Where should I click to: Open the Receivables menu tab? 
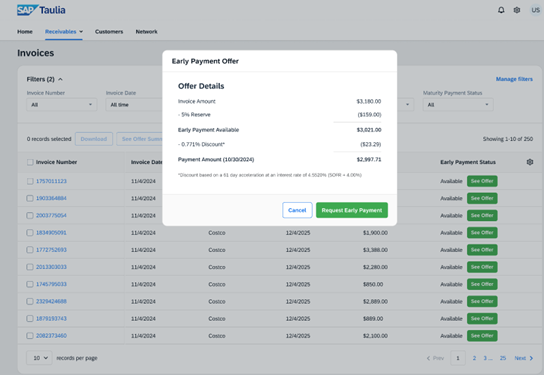pos(64,32)
